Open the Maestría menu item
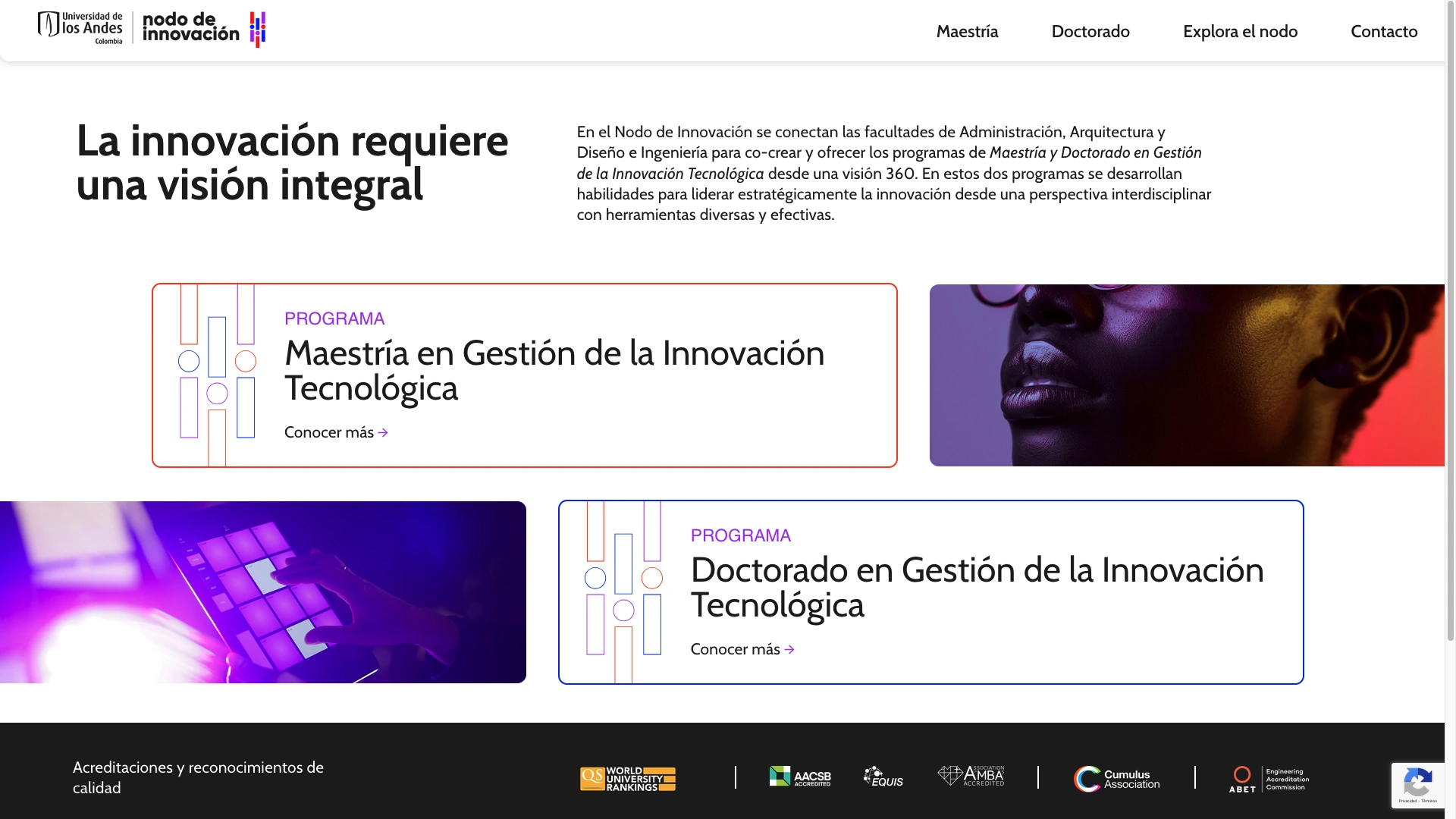Viewport: 1456px width, 819px height. tap(967, 31)
